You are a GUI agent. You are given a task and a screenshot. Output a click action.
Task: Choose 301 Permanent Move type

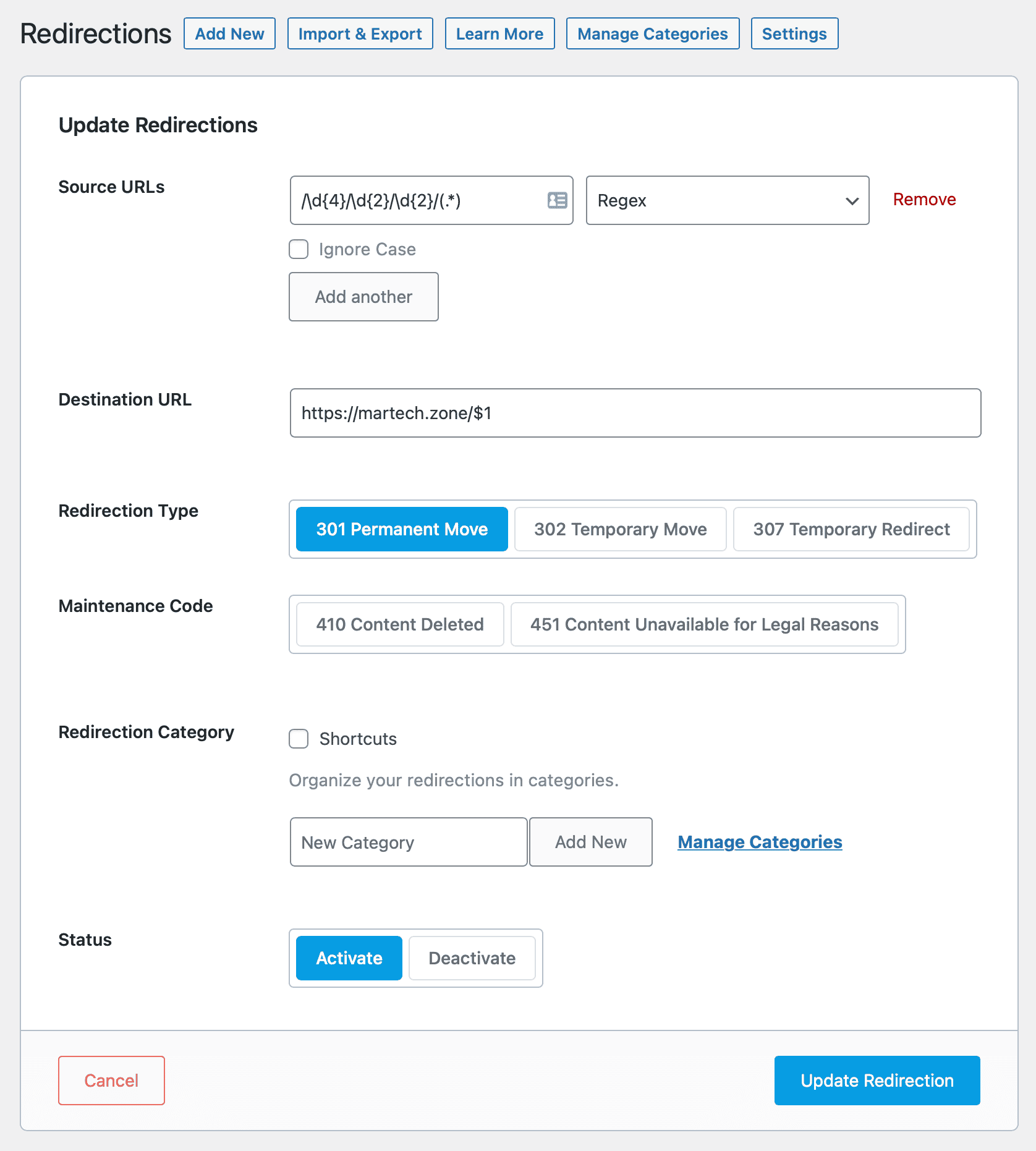pos(402,529)
